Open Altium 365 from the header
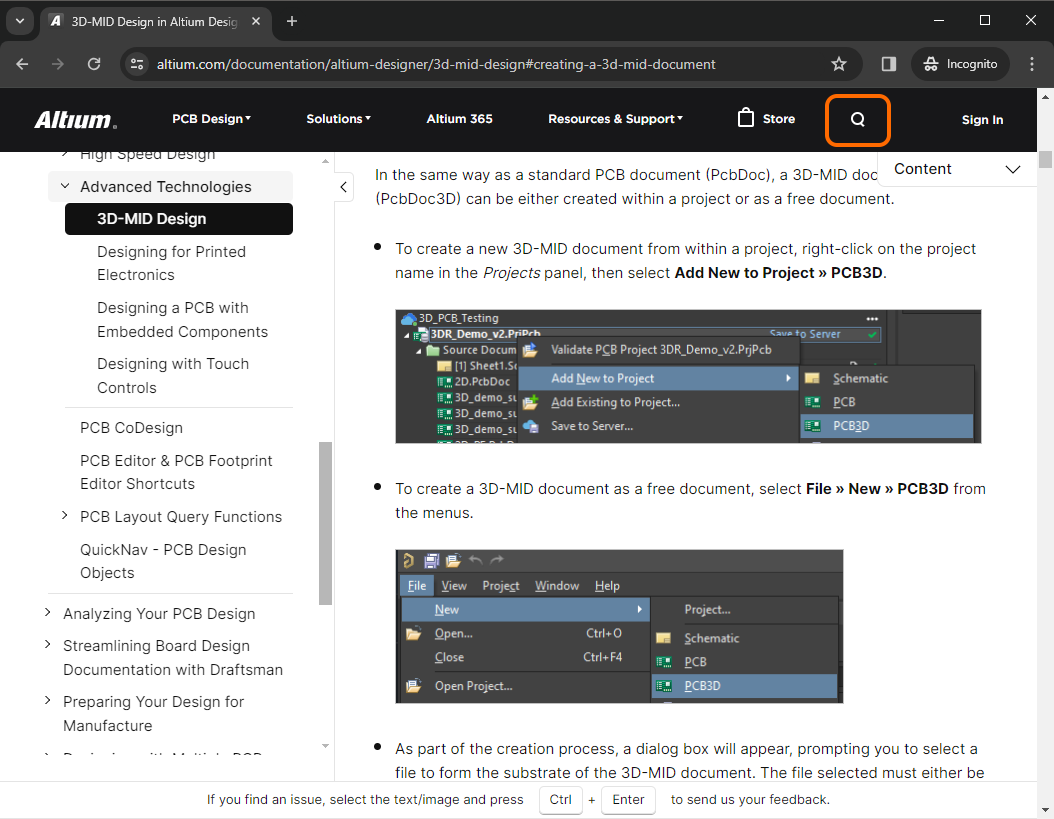The width and height of the screenshot is (1054, 819). [460, 119]
